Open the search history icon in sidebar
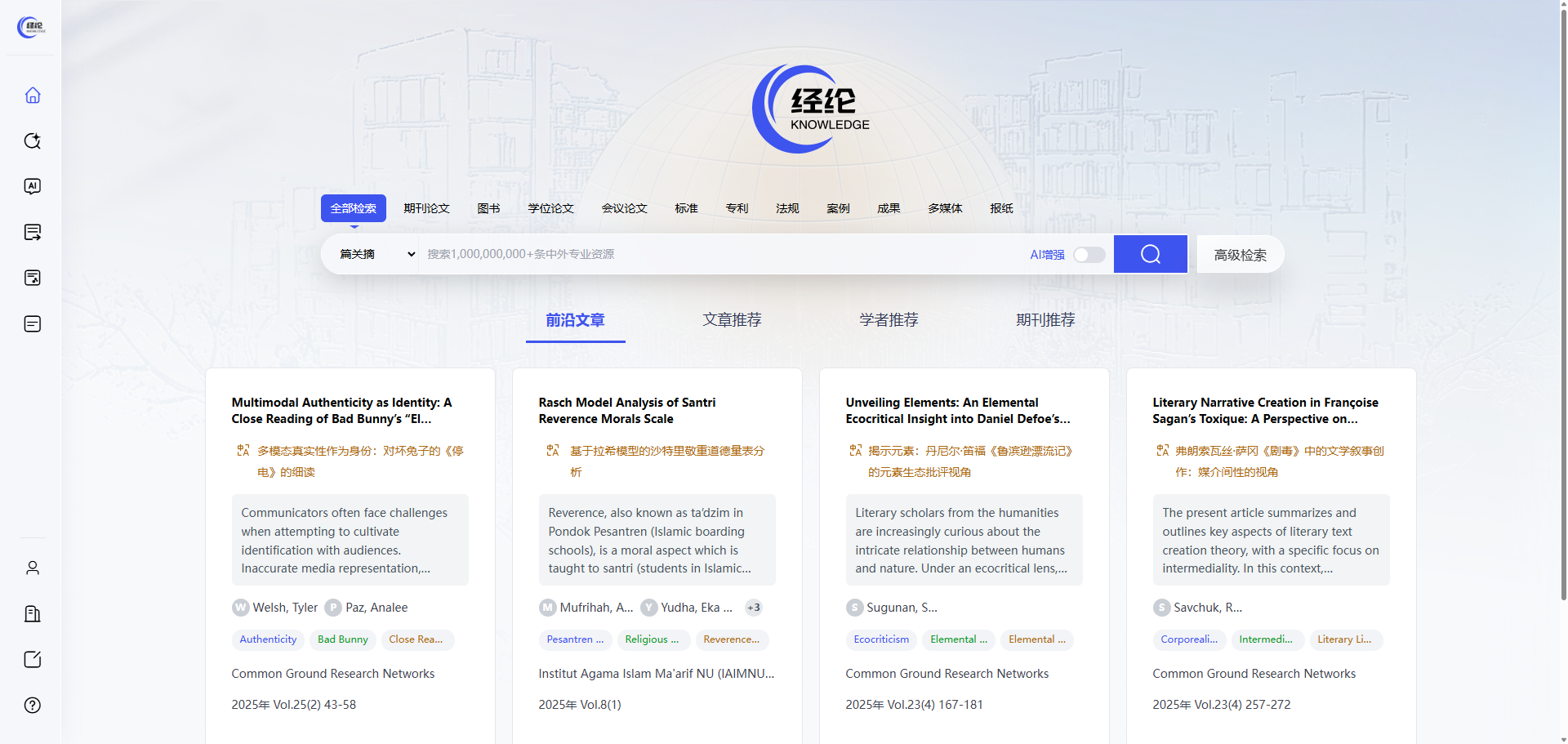The width and height of the screenshot is (1568, 744). 32,140
